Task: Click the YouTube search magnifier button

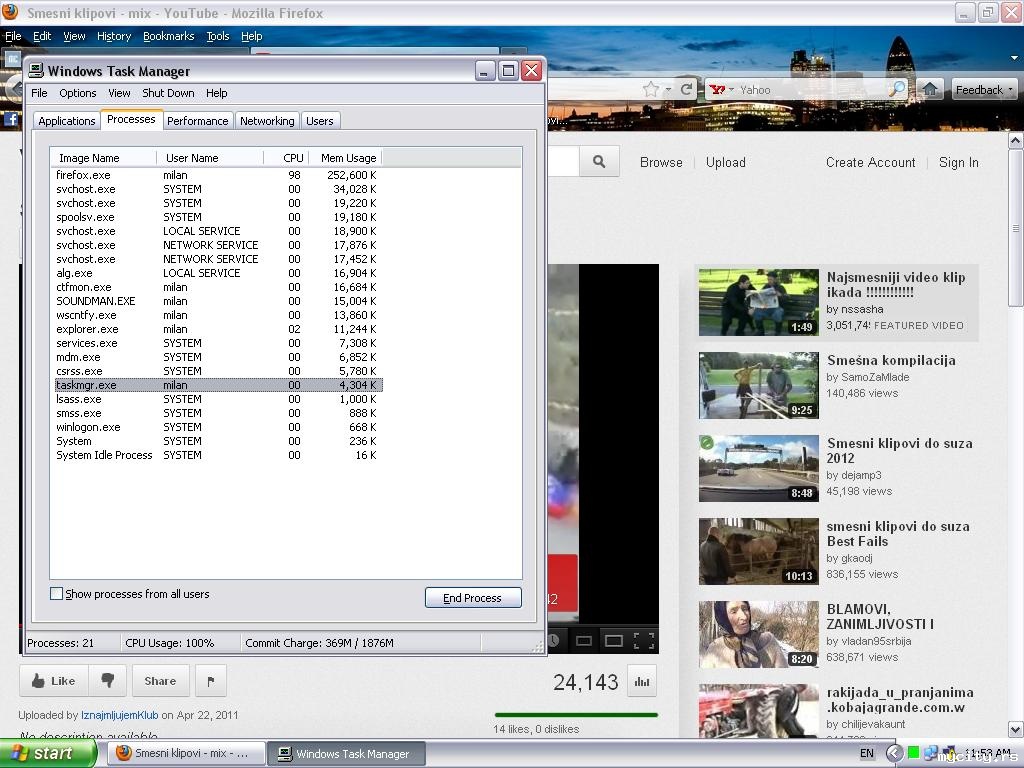Action: (599, 162)
